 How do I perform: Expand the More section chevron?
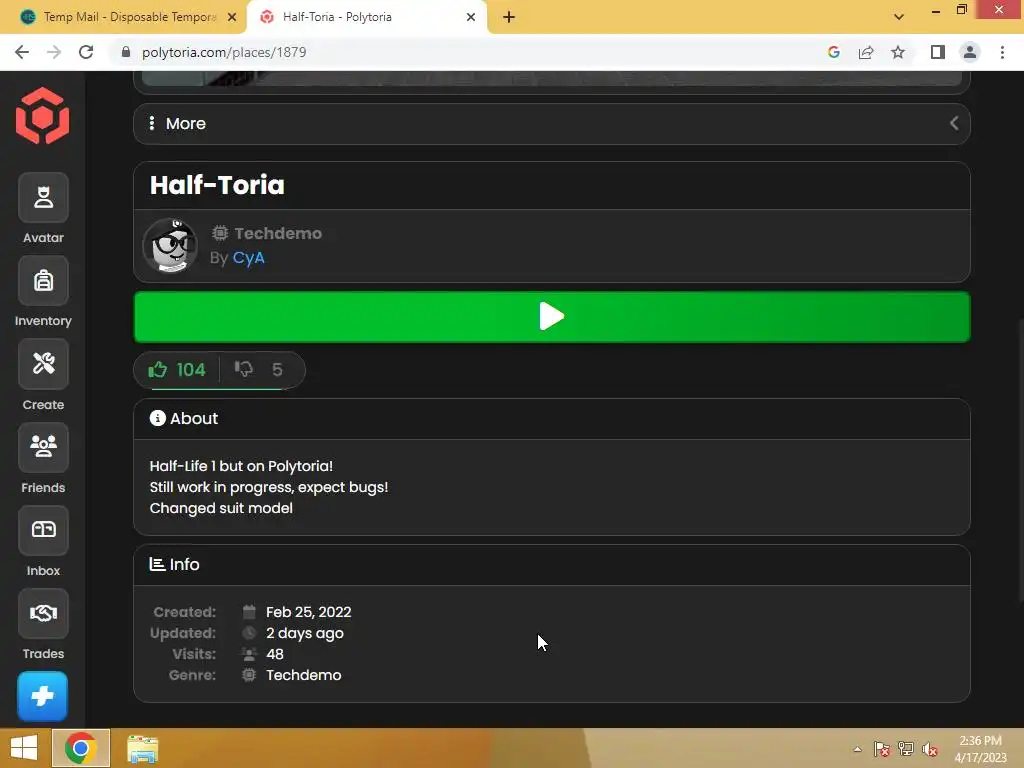[954, 123]
